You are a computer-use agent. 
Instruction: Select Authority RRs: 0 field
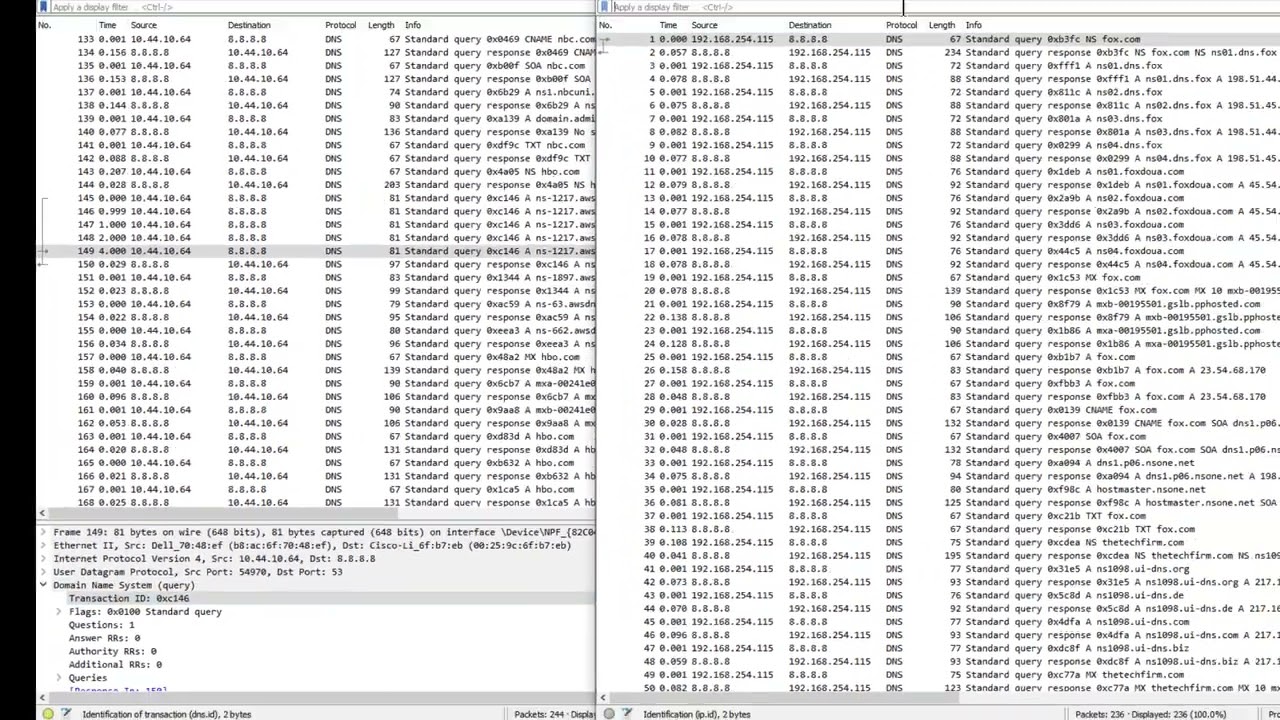click(112, 651)
